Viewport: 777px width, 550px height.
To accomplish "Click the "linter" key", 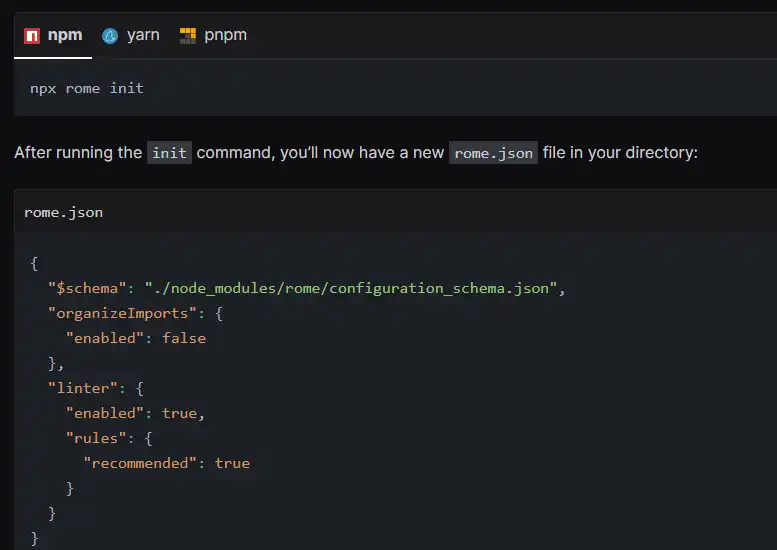I will click(x=82, y=388).
